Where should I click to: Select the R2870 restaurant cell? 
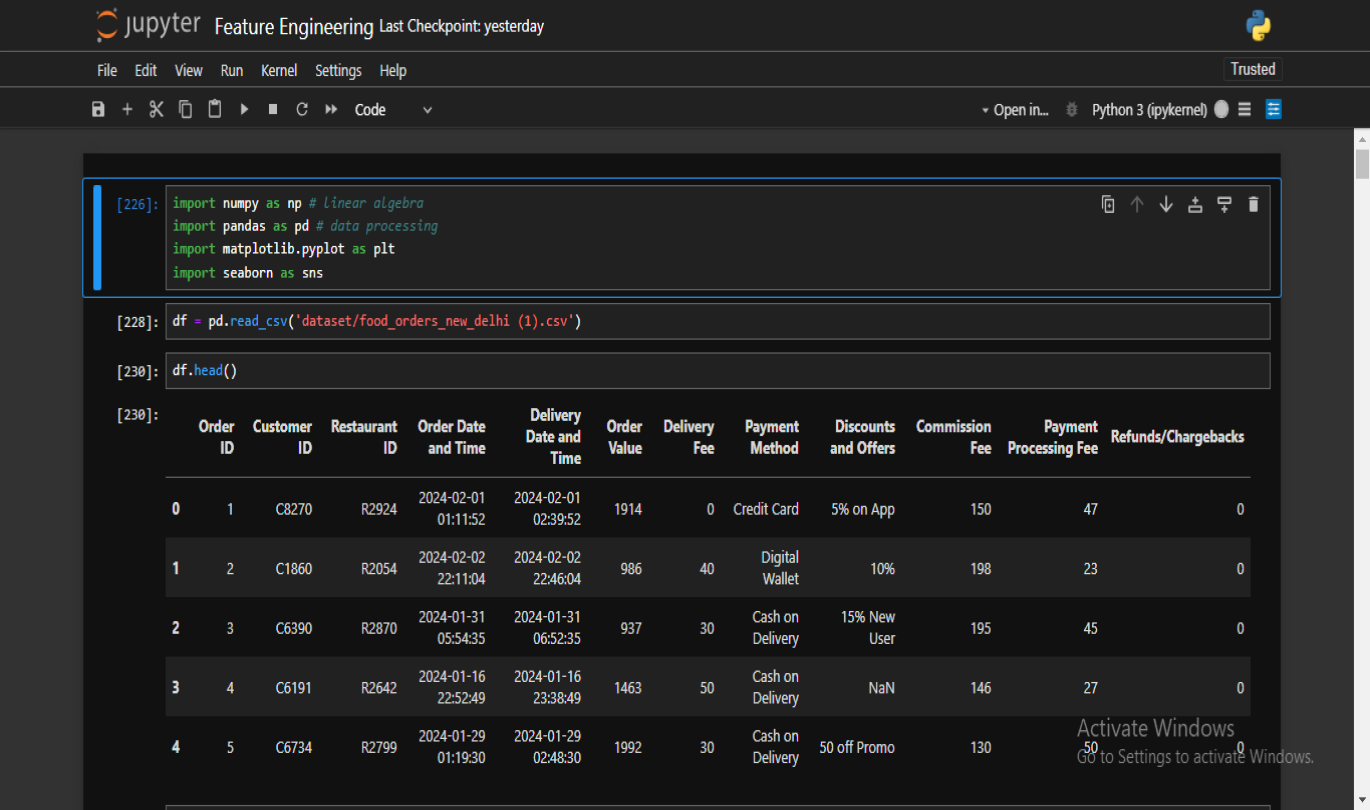coord(379,629)
